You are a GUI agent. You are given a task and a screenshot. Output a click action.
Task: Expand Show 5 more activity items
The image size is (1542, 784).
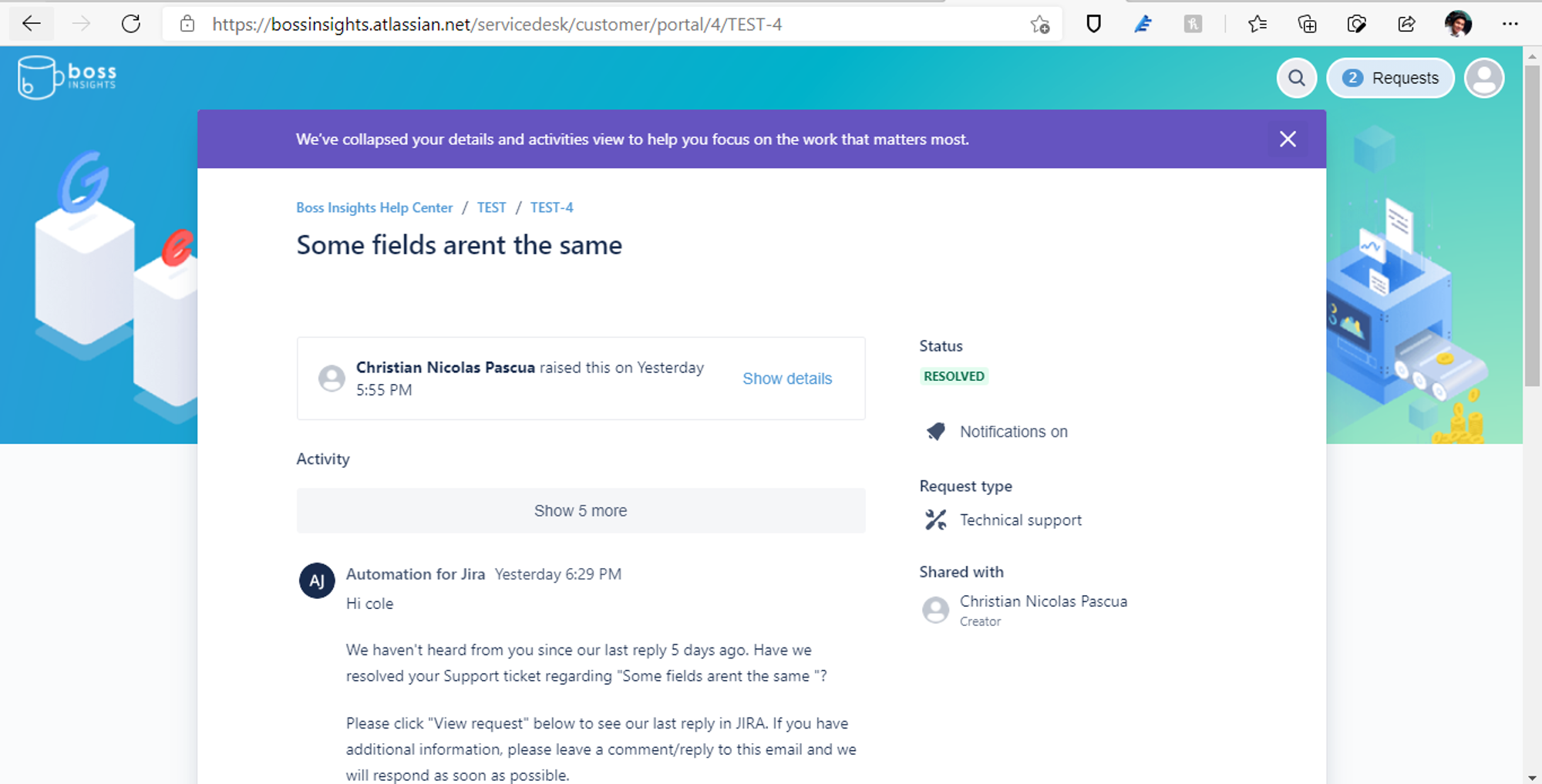tap(581, 510)
